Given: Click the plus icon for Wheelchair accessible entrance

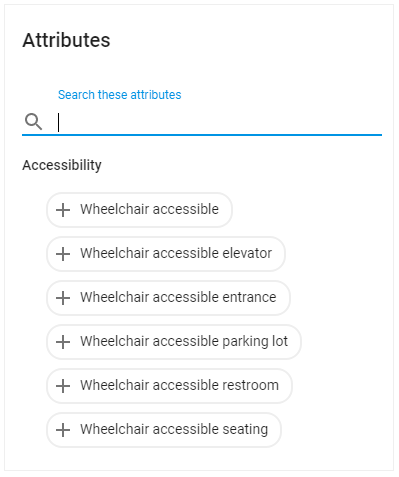Looking at the screenshot, I should pyautogui.click(x=63, y=298).
